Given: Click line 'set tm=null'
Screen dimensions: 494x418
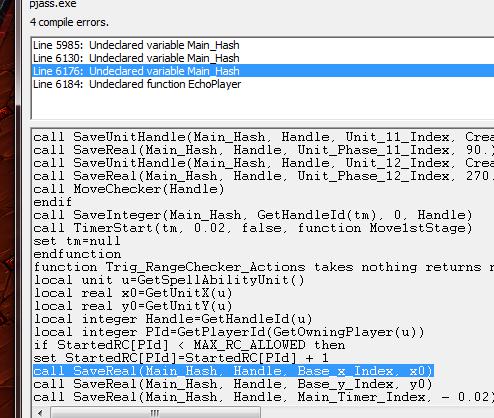Looking at the screenshot, I should click(x=76, y=241).
